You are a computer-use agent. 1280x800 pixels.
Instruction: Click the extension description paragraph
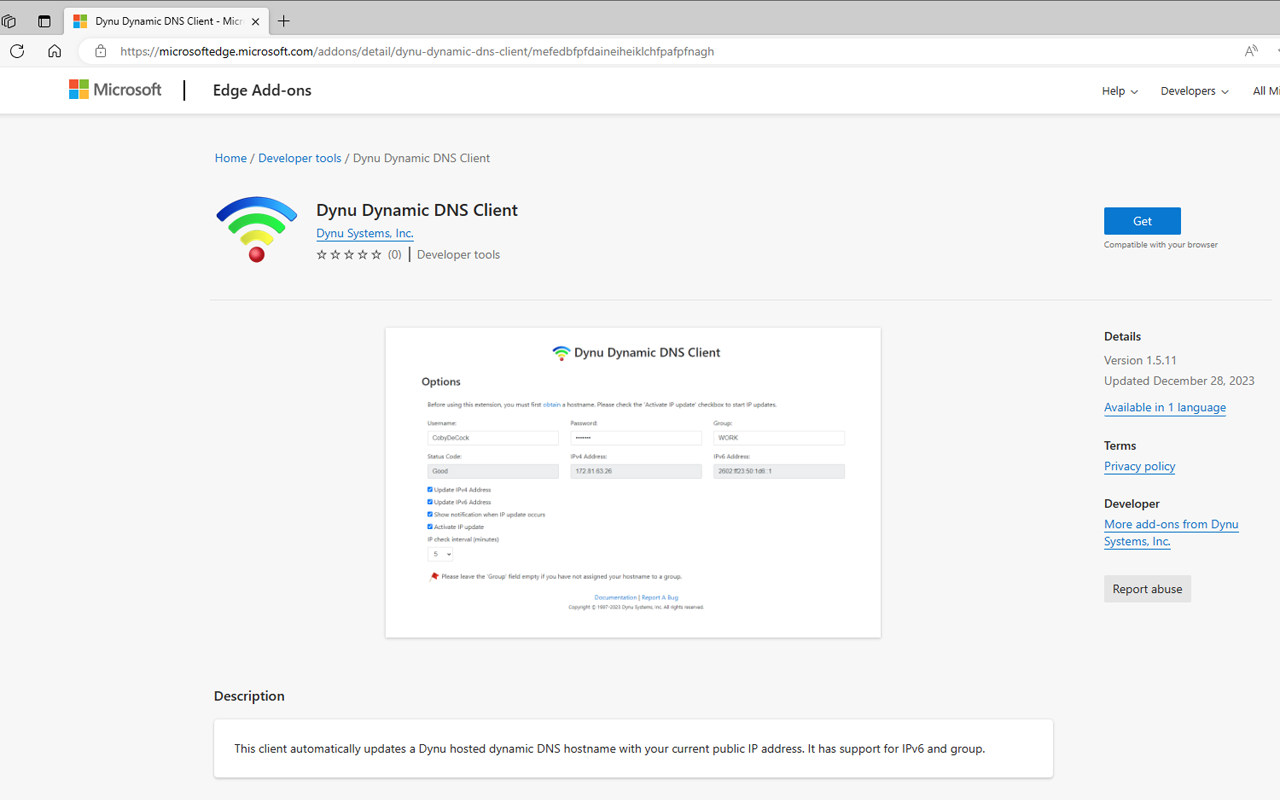pyautogui.click(x=609, y=748)
